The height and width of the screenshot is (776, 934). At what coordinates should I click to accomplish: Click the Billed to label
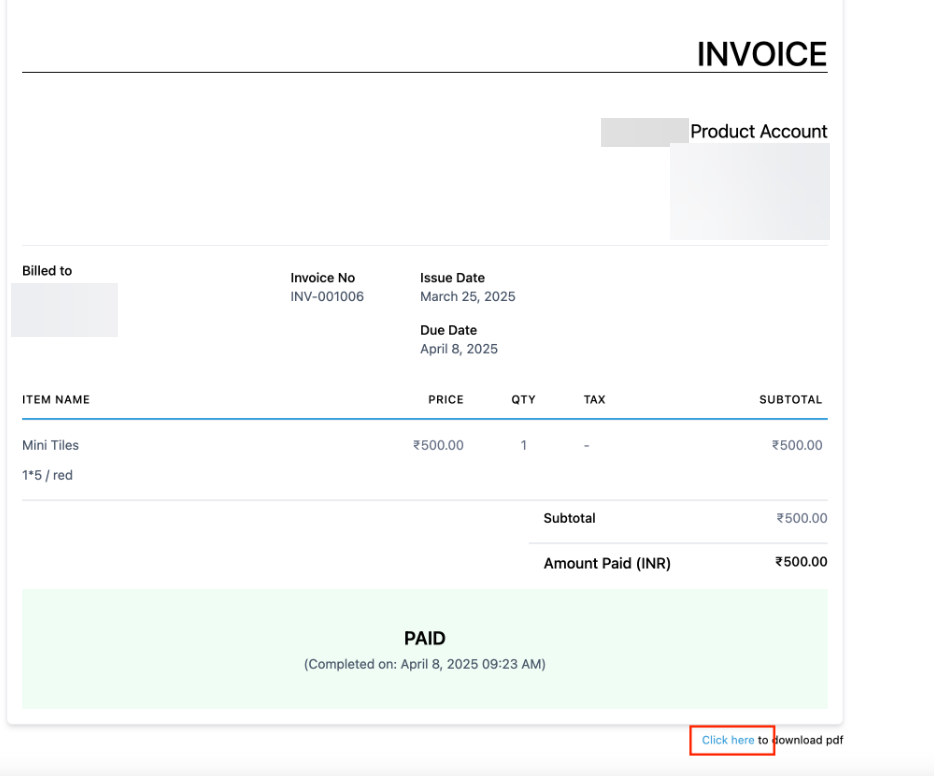(x=47, y=270)
